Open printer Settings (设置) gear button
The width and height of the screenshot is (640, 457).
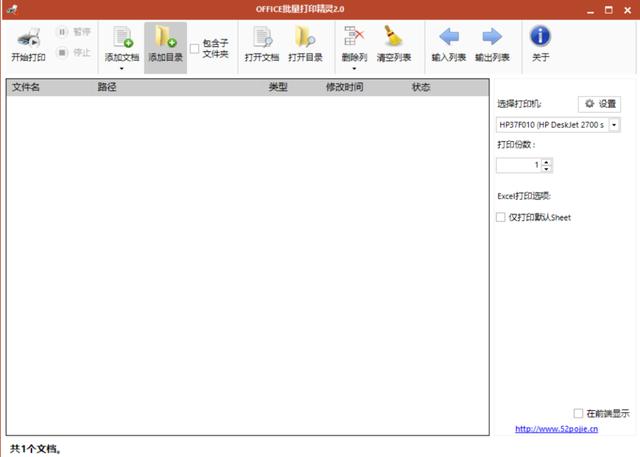(599, 104)
